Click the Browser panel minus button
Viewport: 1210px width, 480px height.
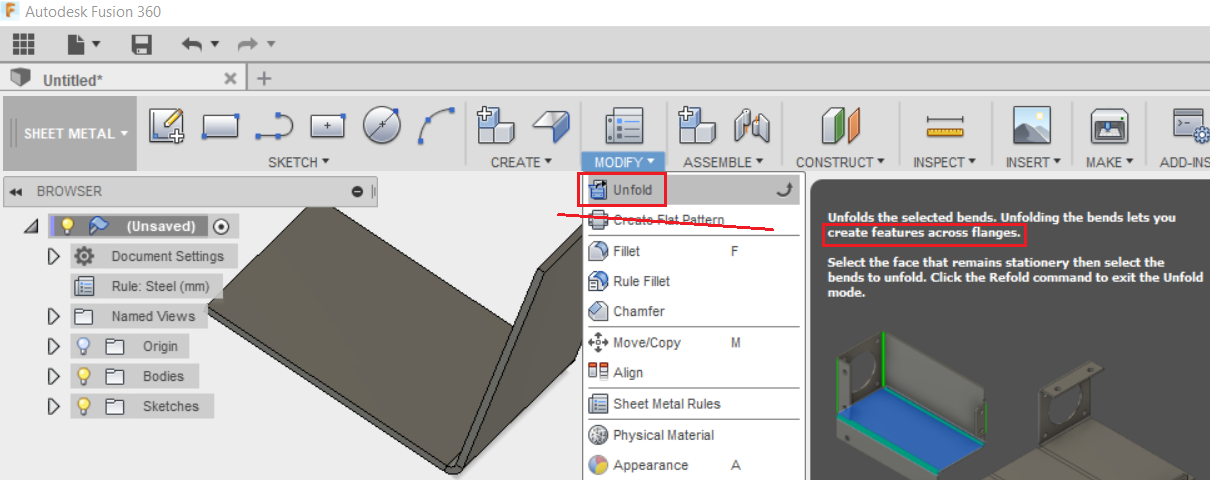point(357,191)
